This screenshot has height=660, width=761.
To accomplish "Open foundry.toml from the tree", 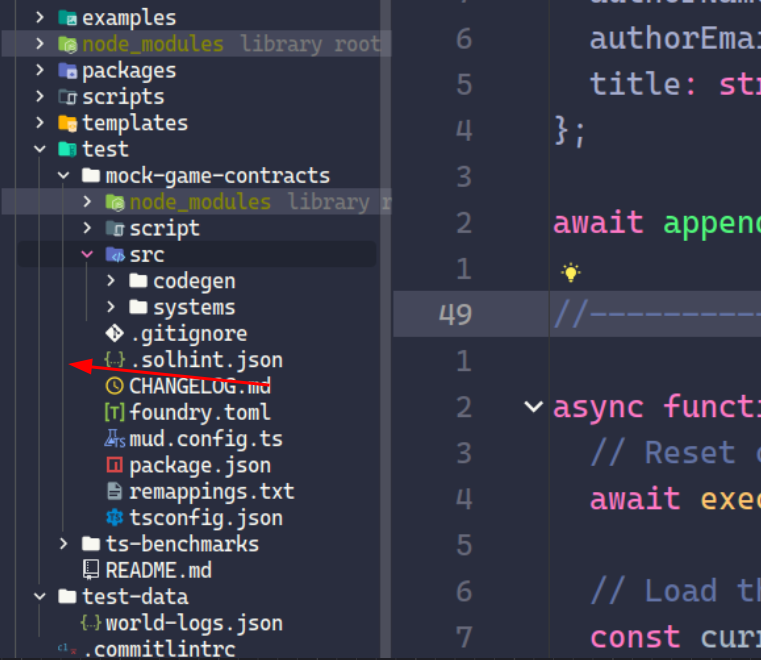I will [x=199, y=412].
